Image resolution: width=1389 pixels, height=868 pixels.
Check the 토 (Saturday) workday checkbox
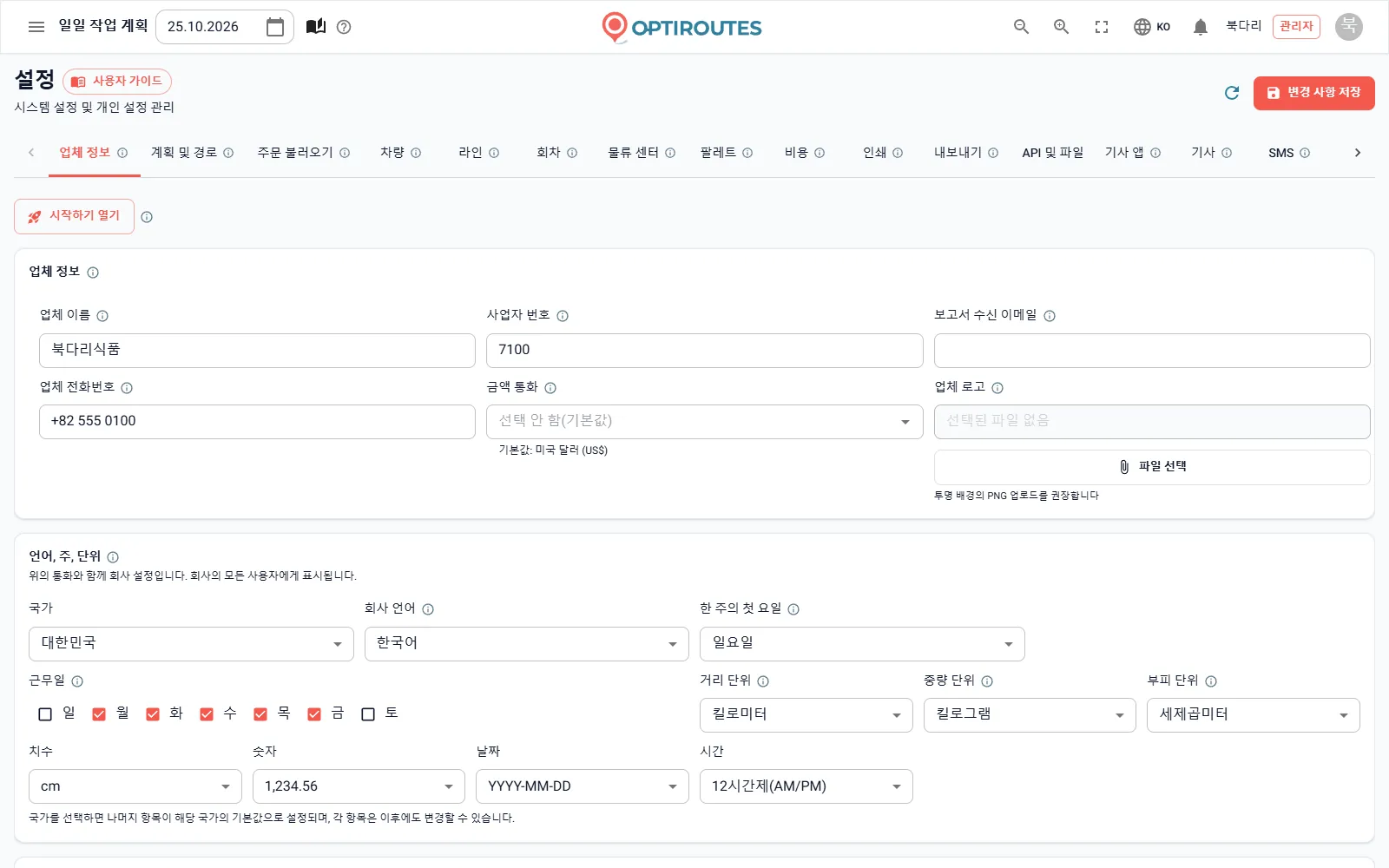click(368, 714)
